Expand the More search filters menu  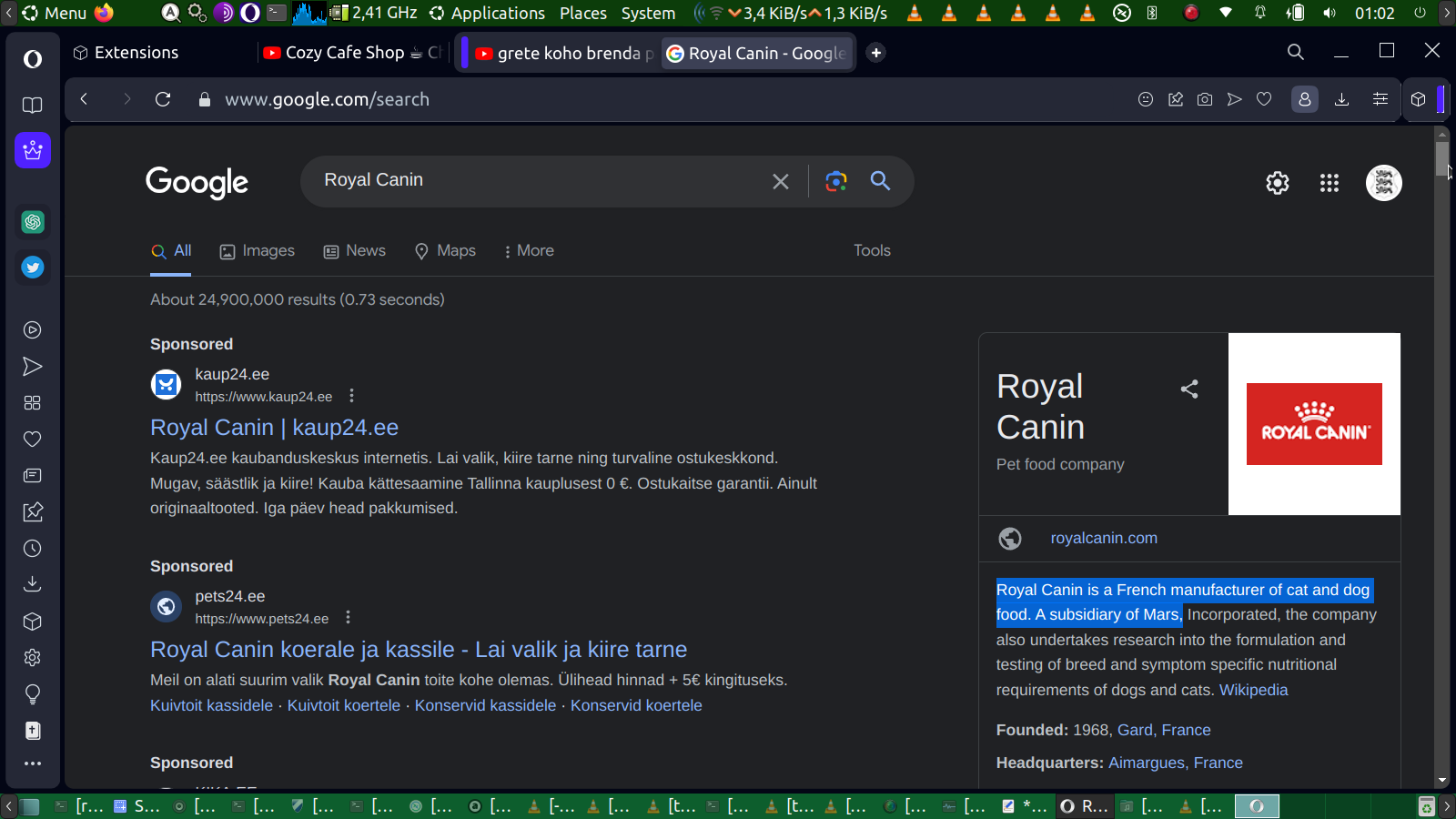[529, 251]
